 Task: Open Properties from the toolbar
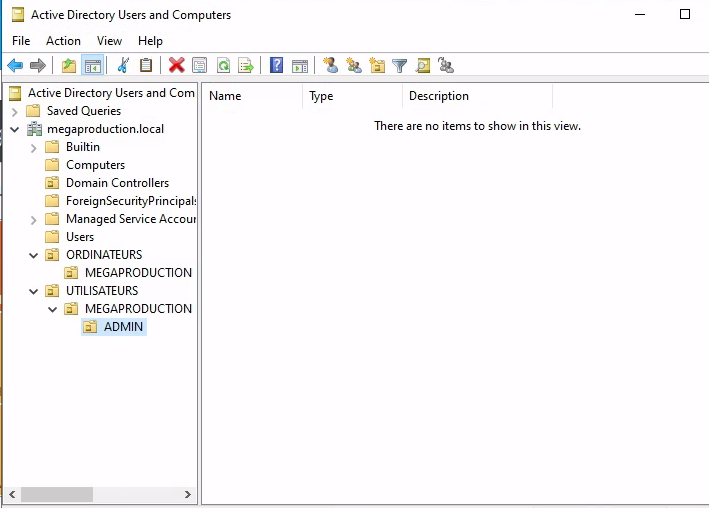point(200,66)
